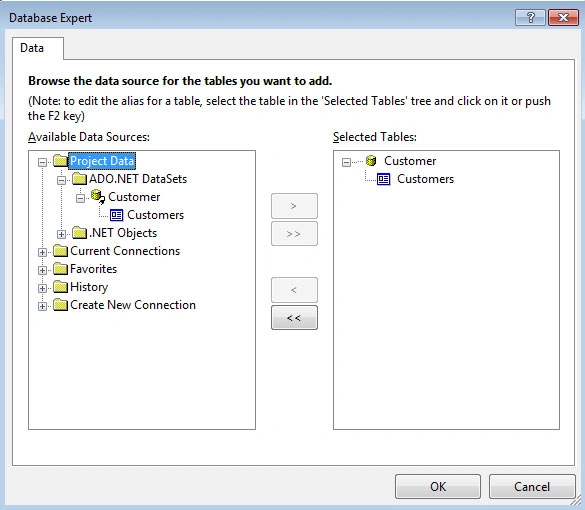Click the 'Available Data Sources:' label
Viewport: 585px width, 510px height.
pos(89,137)
